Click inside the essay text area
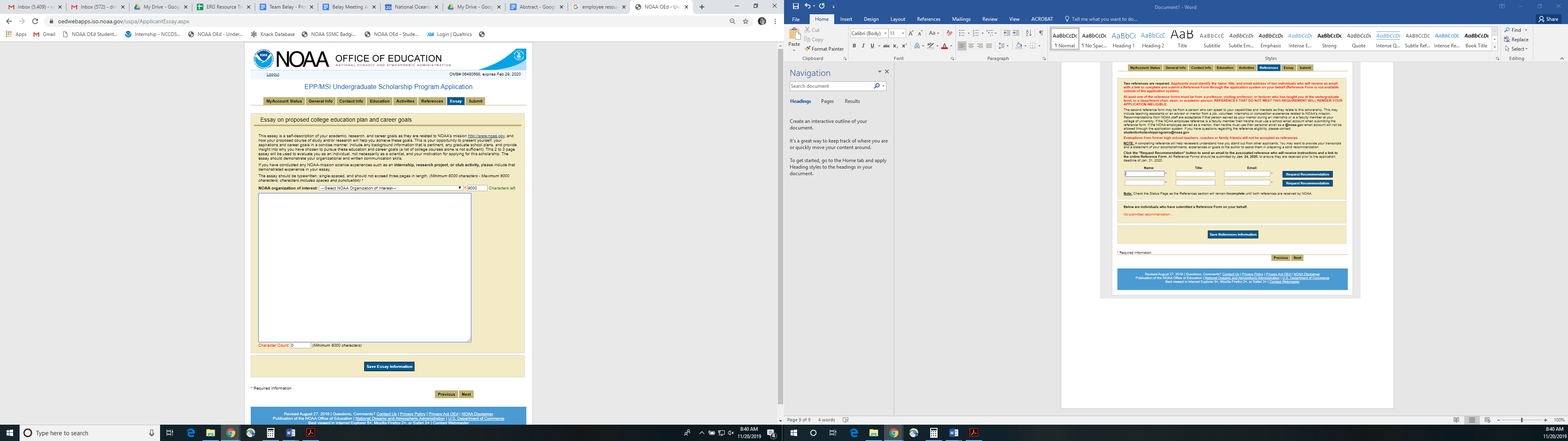Screen dimensions: 1568x441 point(365,268)
